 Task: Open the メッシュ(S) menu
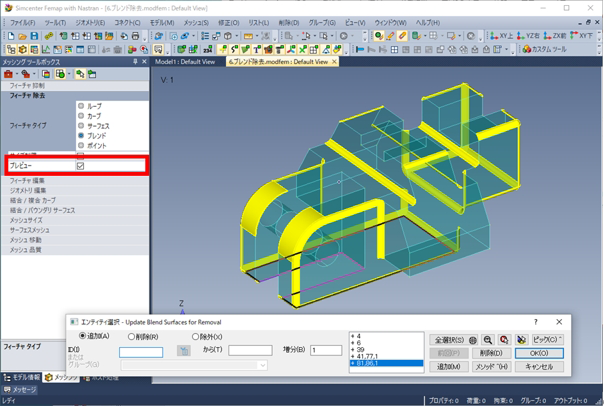coord(196,23)
